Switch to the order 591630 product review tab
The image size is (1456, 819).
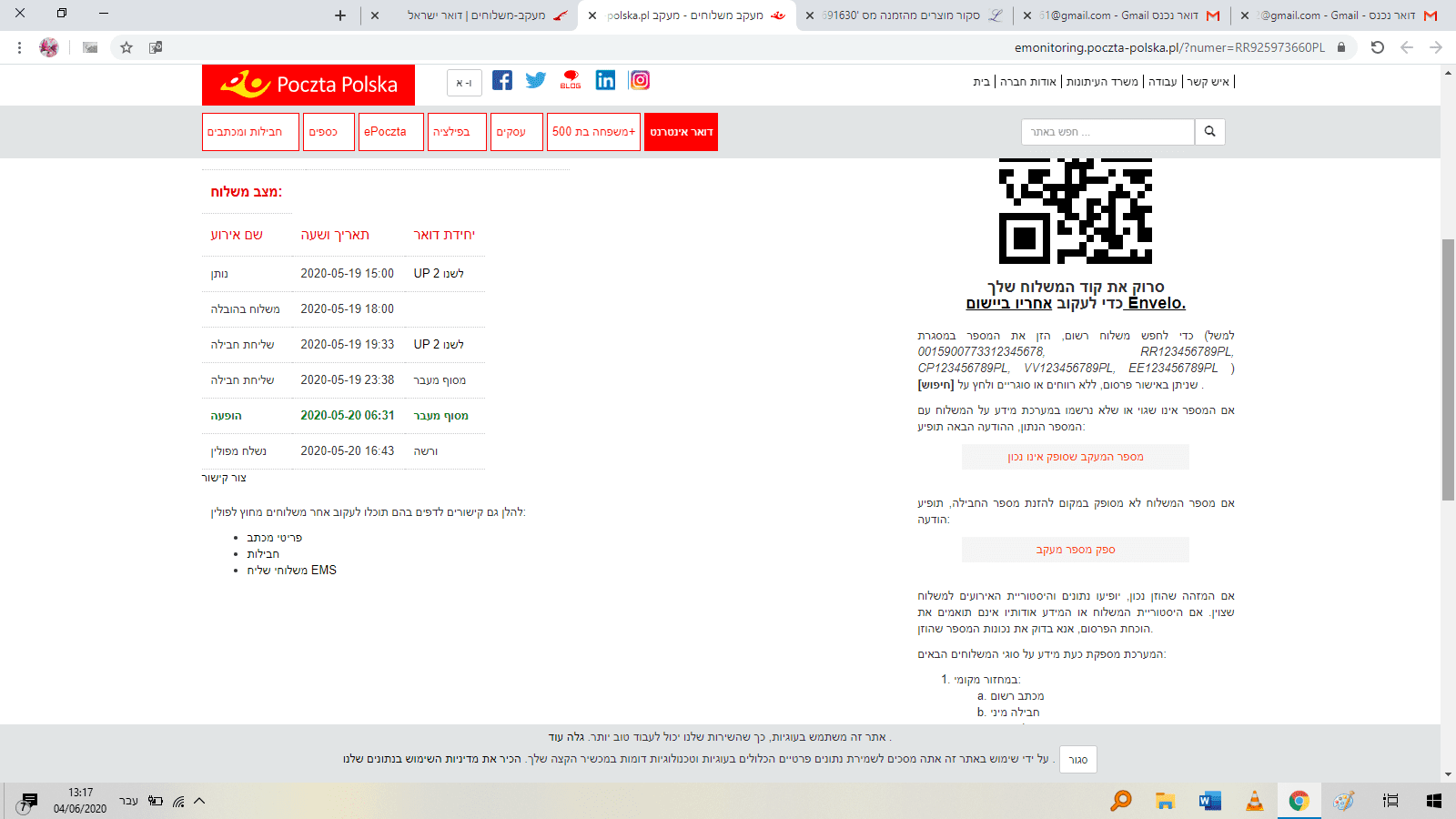(x=901, y=15)
